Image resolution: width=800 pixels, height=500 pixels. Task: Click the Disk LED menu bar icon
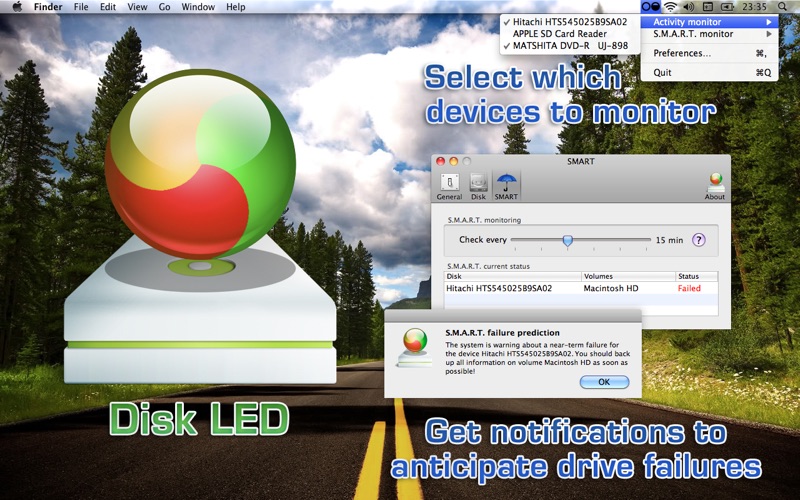(651, 7)
